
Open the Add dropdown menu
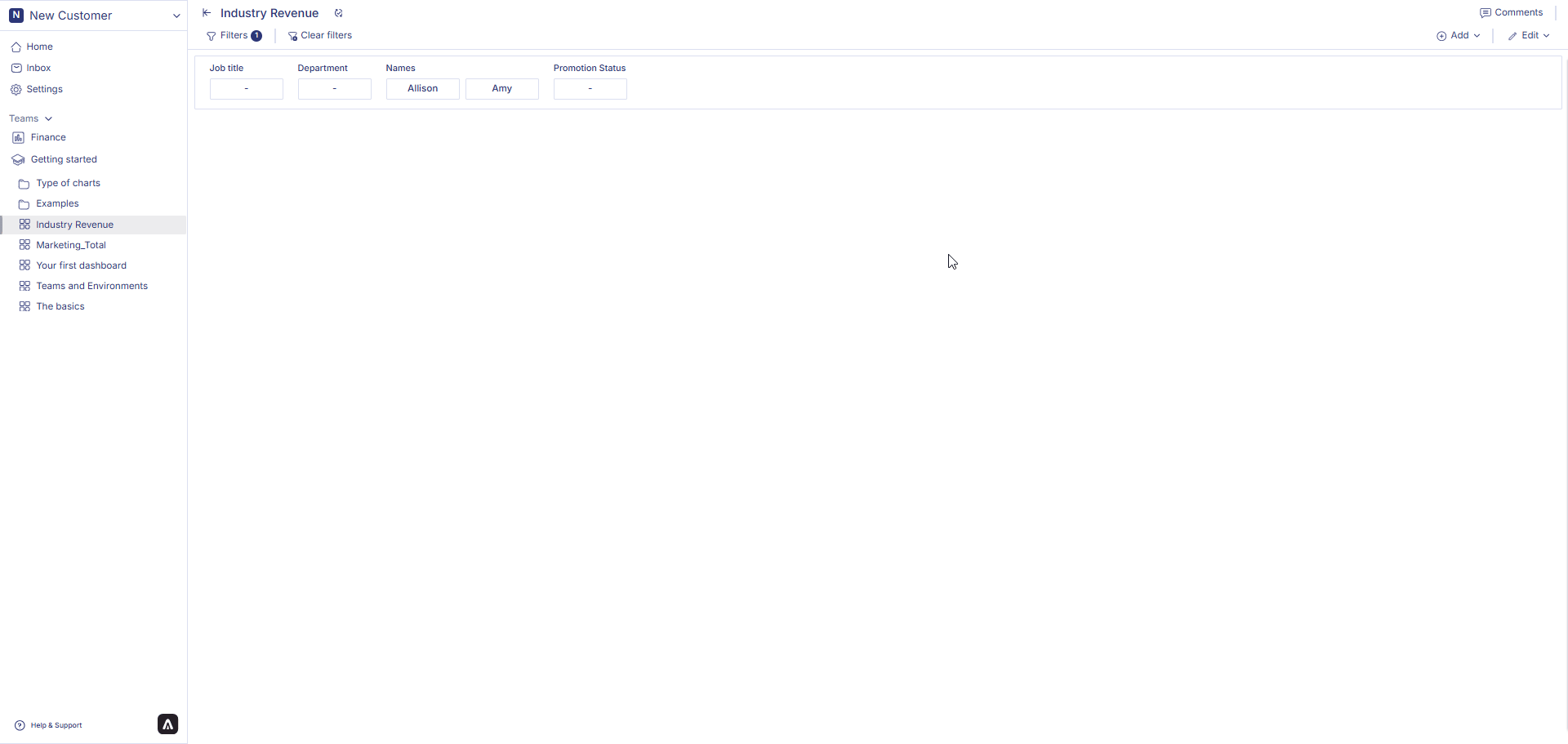[x=1459, y=36]
